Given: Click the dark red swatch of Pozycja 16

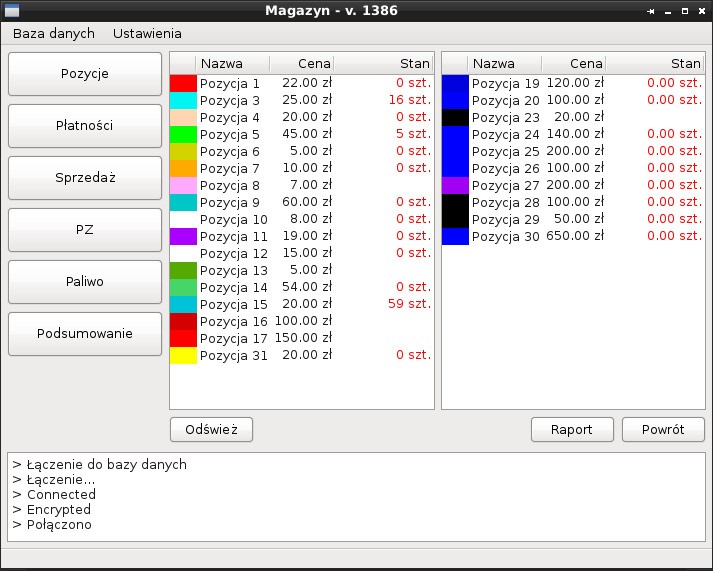Looking at the screenshot, I should pyautogui.click(x=183, y=321).
